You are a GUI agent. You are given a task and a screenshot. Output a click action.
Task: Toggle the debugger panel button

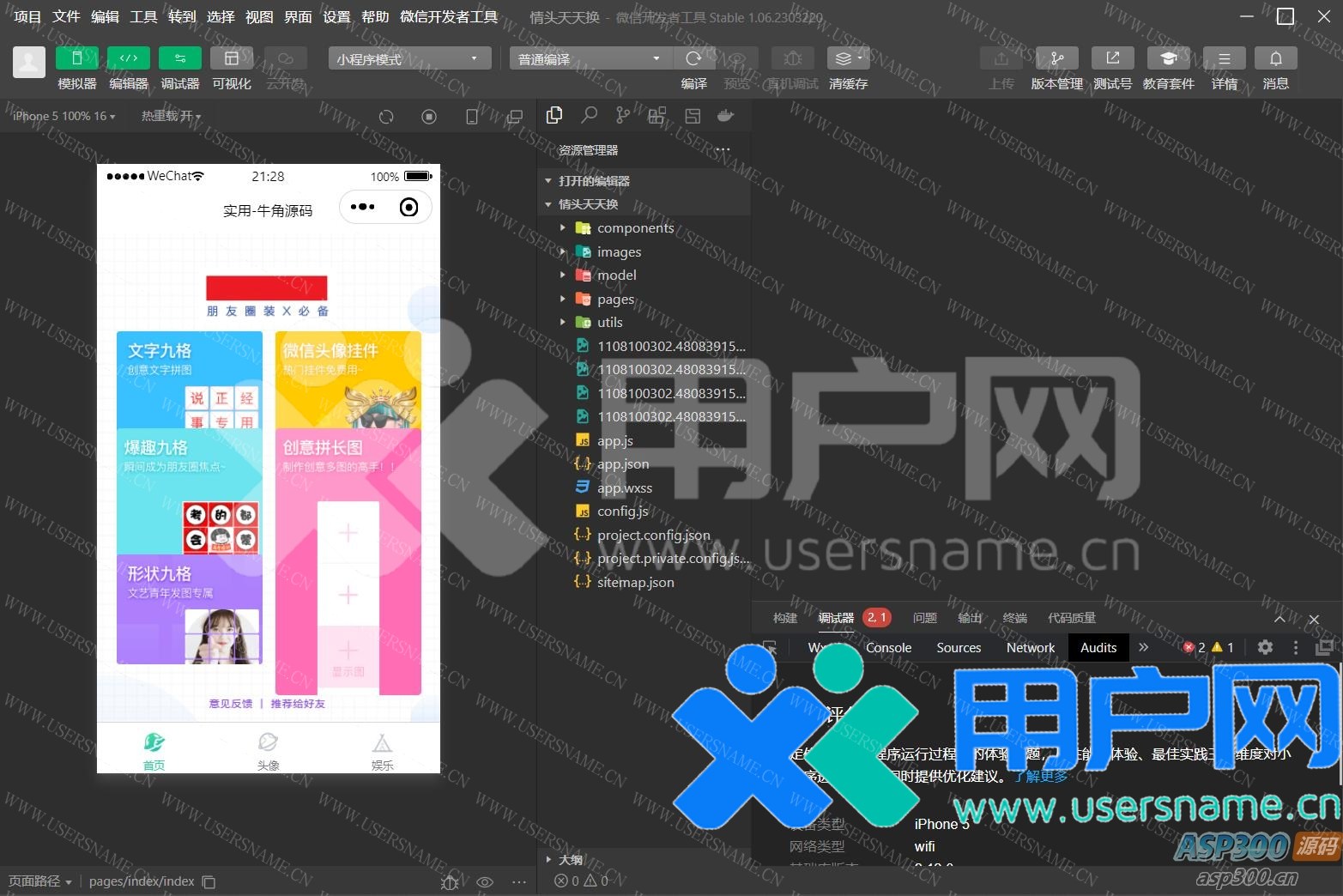tap(180, 58)
